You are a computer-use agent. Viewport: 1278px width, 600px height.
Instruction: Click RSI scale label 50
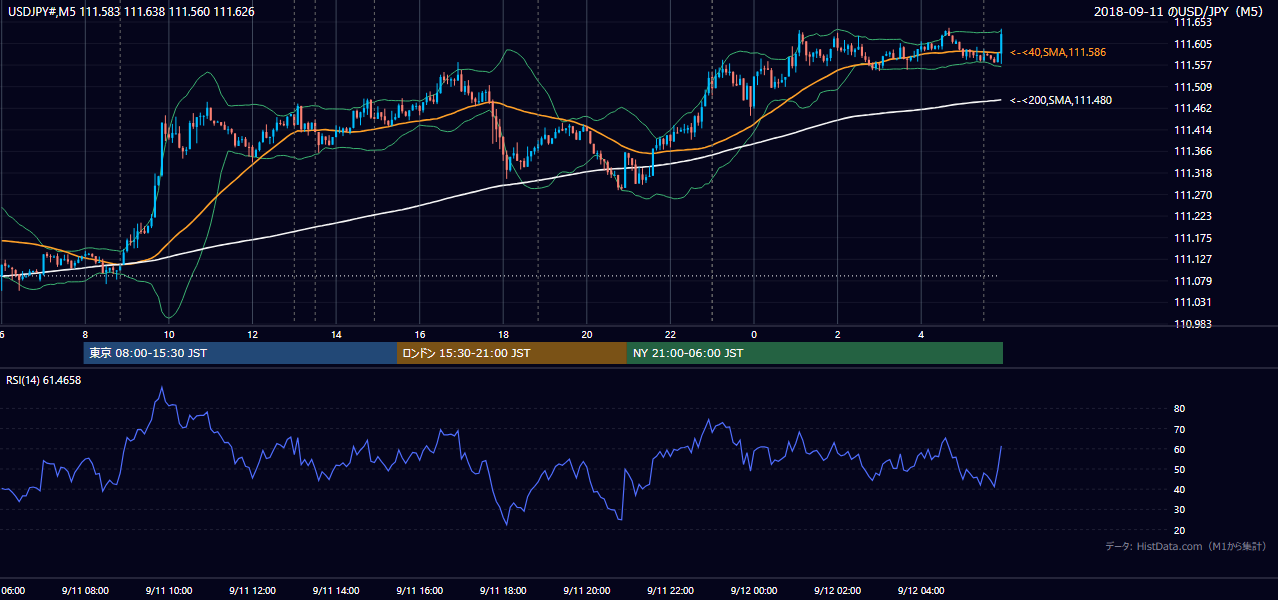[x=1180, y=470]
